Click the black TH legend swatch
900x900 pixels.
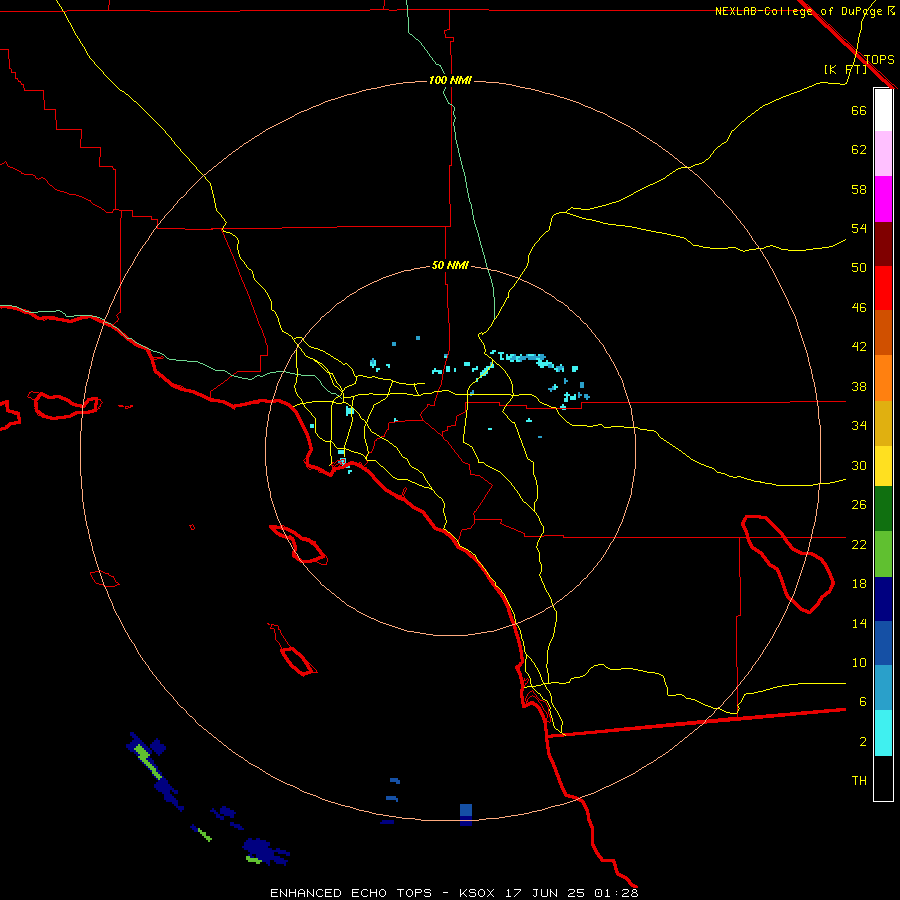883,778
